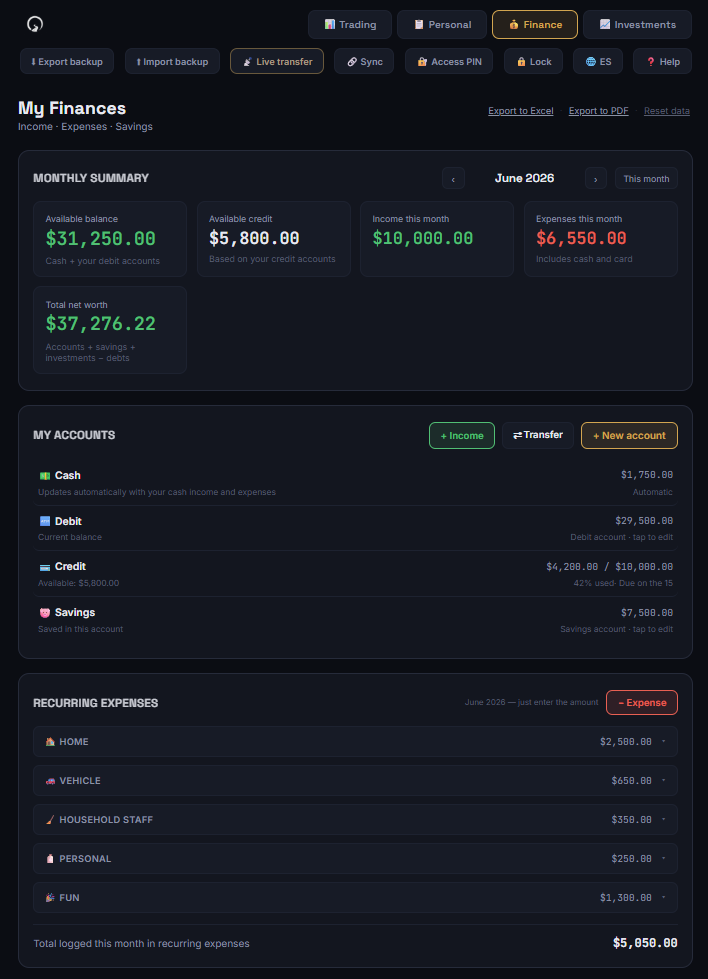Click Export to PDF link

point(598,111)
